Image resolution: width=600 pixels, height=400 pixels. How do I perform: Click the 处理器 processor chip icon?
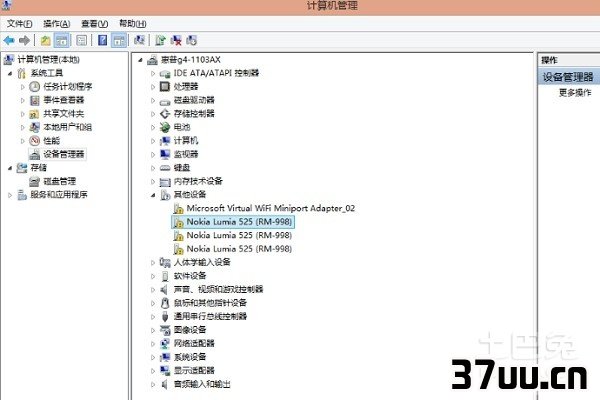coord(165,87)
